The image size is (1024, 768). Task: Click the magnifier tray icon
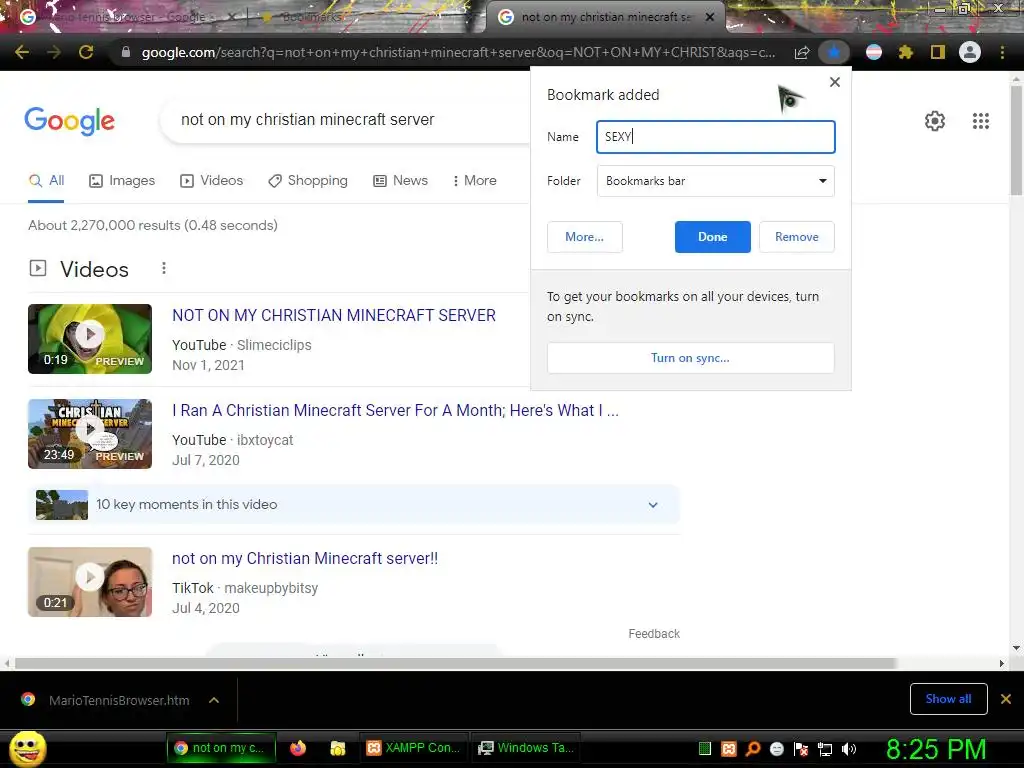coord(753,749)
